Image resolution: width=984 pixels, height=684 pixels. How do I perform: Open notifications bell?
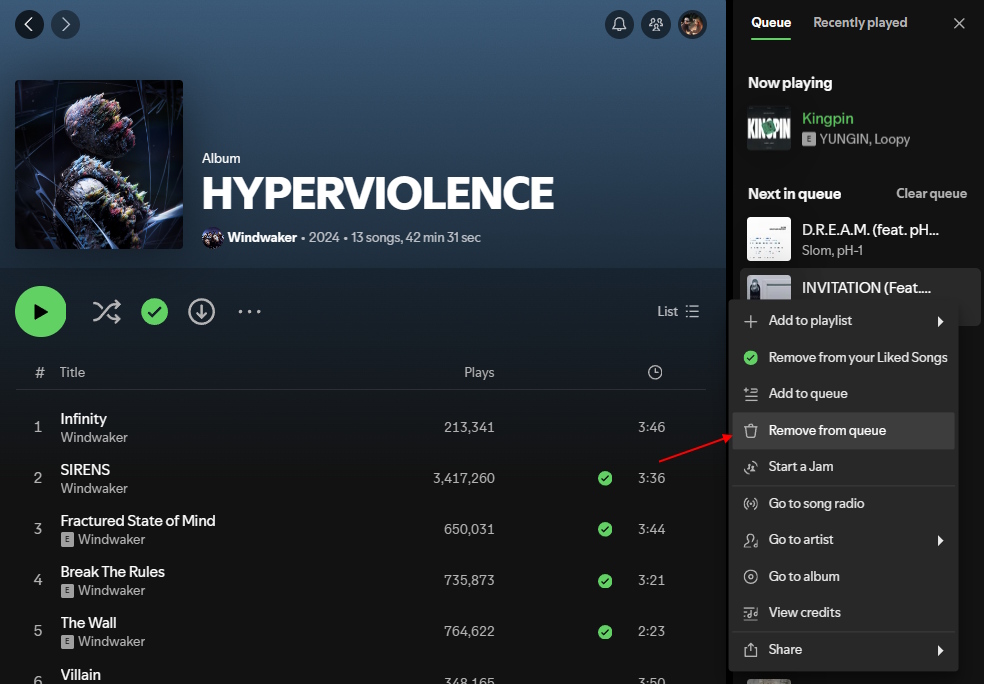(x=619, y=24)
